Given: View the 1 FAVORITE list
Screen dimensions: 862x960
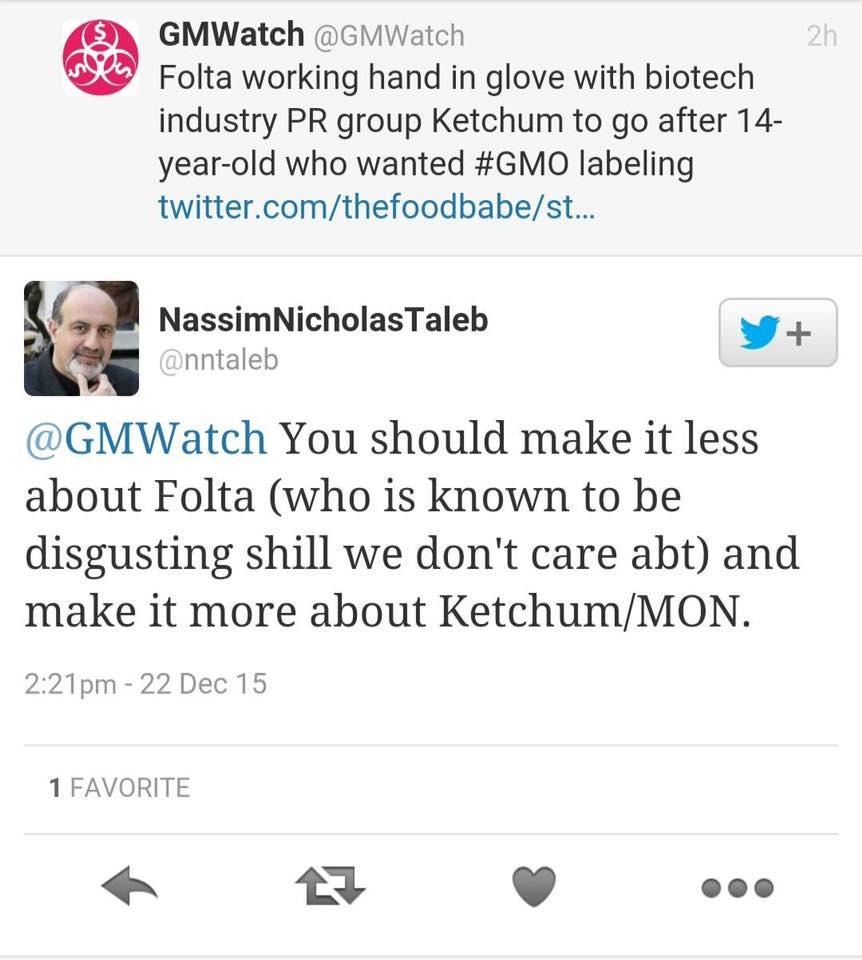Looking at the screenshot, I should 119,788.
